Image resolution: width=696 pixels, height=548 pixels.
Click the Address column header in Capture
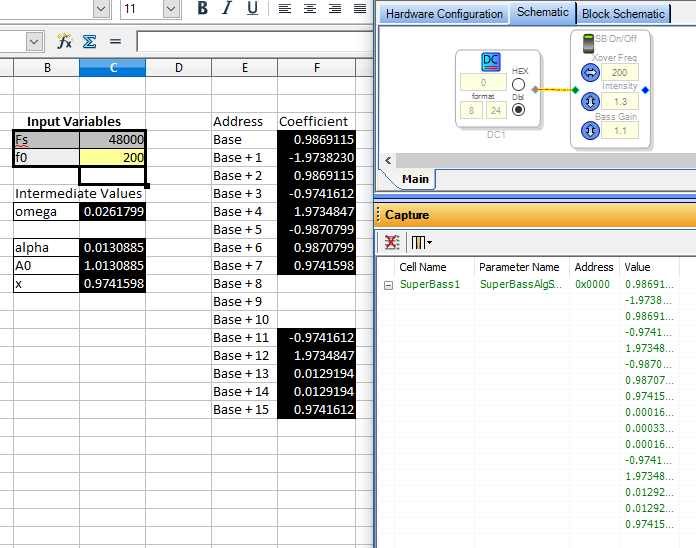pos(594,267)
